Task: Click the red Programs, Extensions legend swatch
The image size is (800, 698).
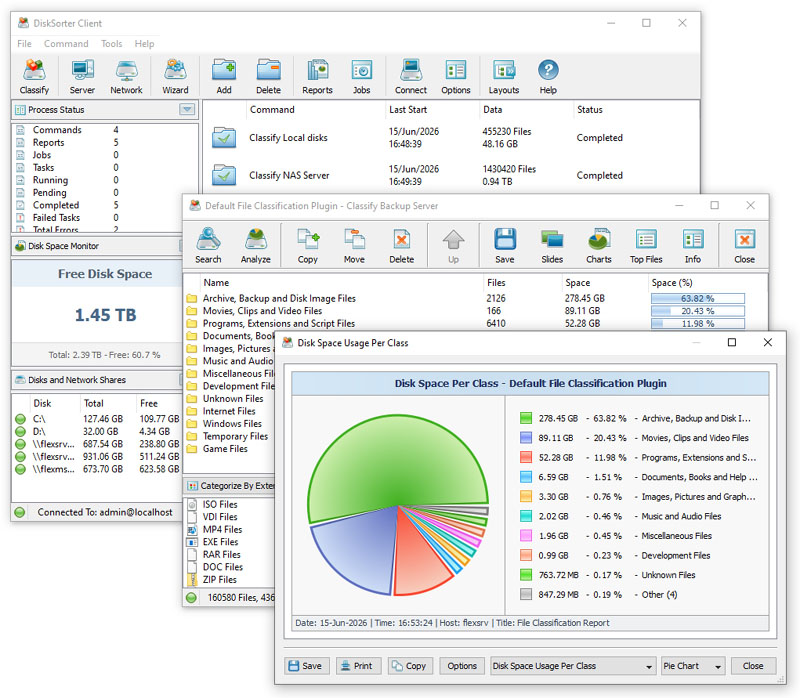Action: [526, 457]
